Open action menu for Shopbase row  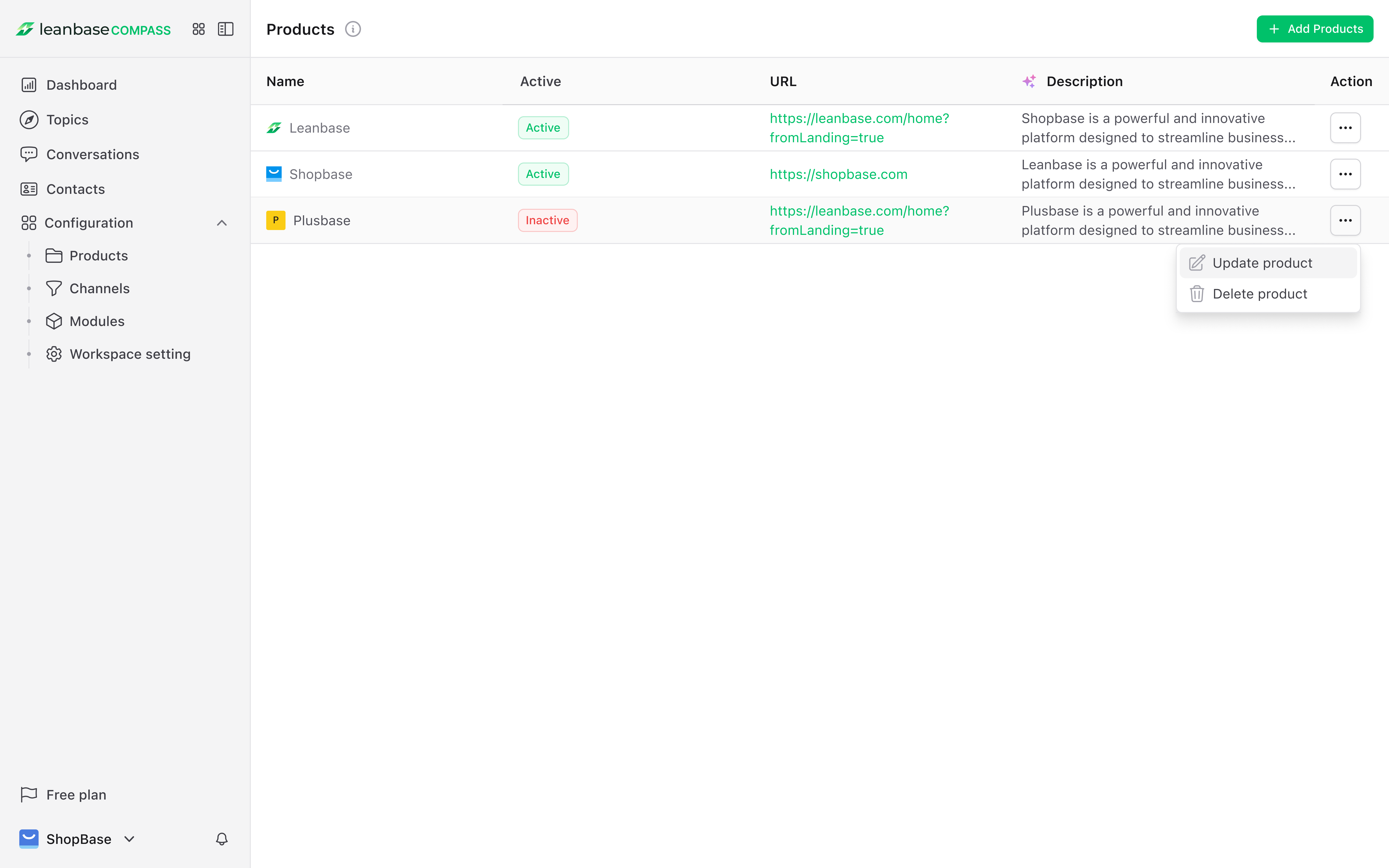coord(1345,174)
